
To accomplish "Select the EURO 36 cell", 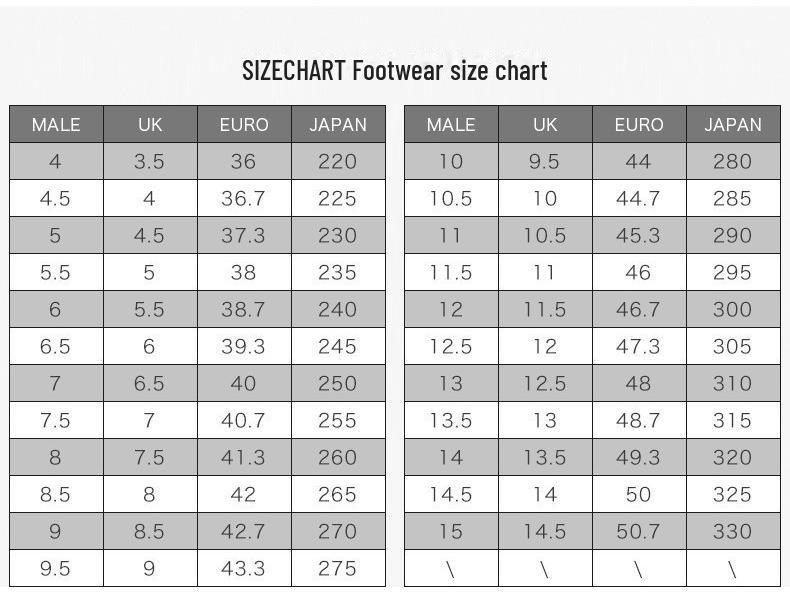I will [243, 162].
